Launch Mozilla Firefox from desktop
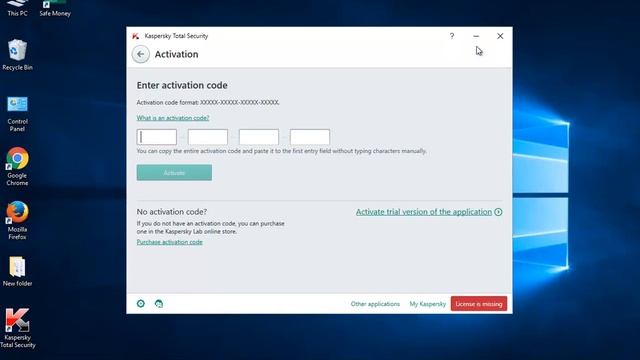Viewport: 640px width, 360px height. [17, 220]
